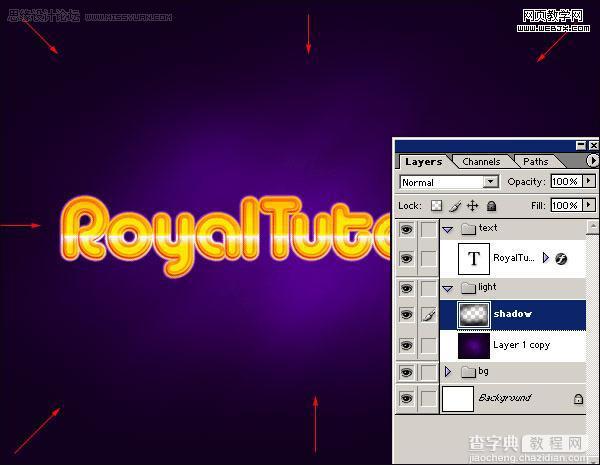Click the T type thumbnail of RoyalTu layer
600x465 pixels.
coord(474,259)
